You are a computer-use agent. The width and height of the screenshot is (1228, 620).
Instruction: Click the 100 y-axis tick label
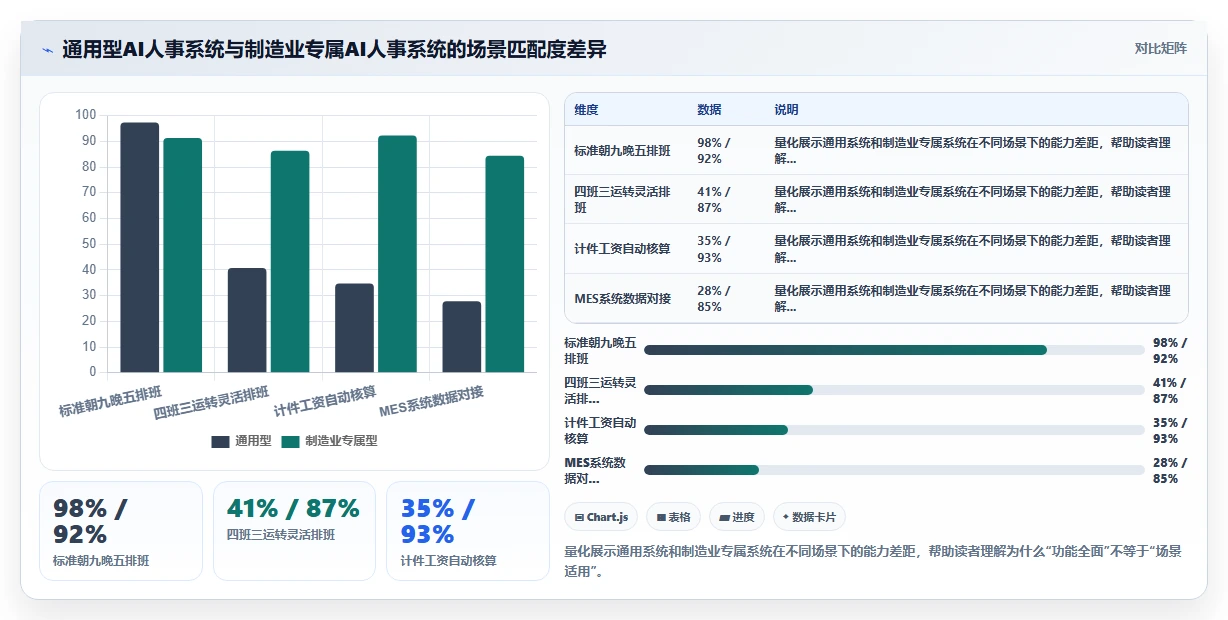click(86, 115)
